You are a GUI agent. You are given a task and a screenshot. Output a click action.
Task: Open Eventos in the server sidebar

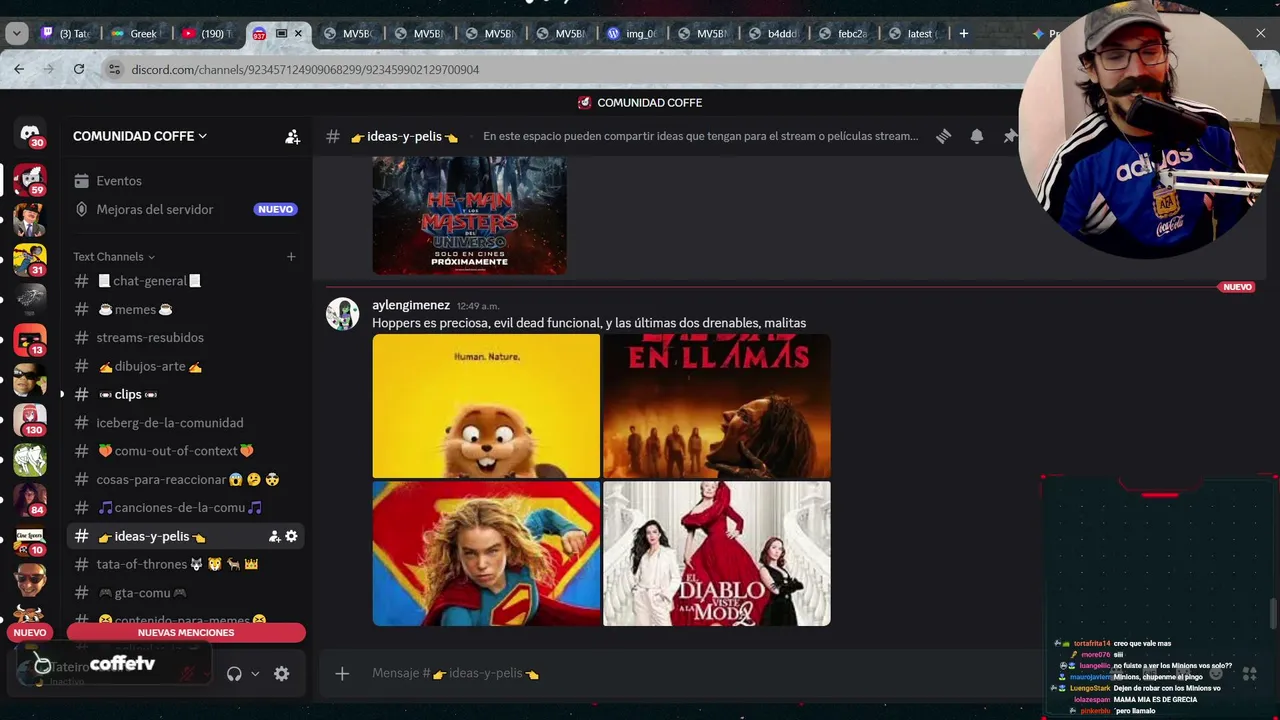coord(186,181)
